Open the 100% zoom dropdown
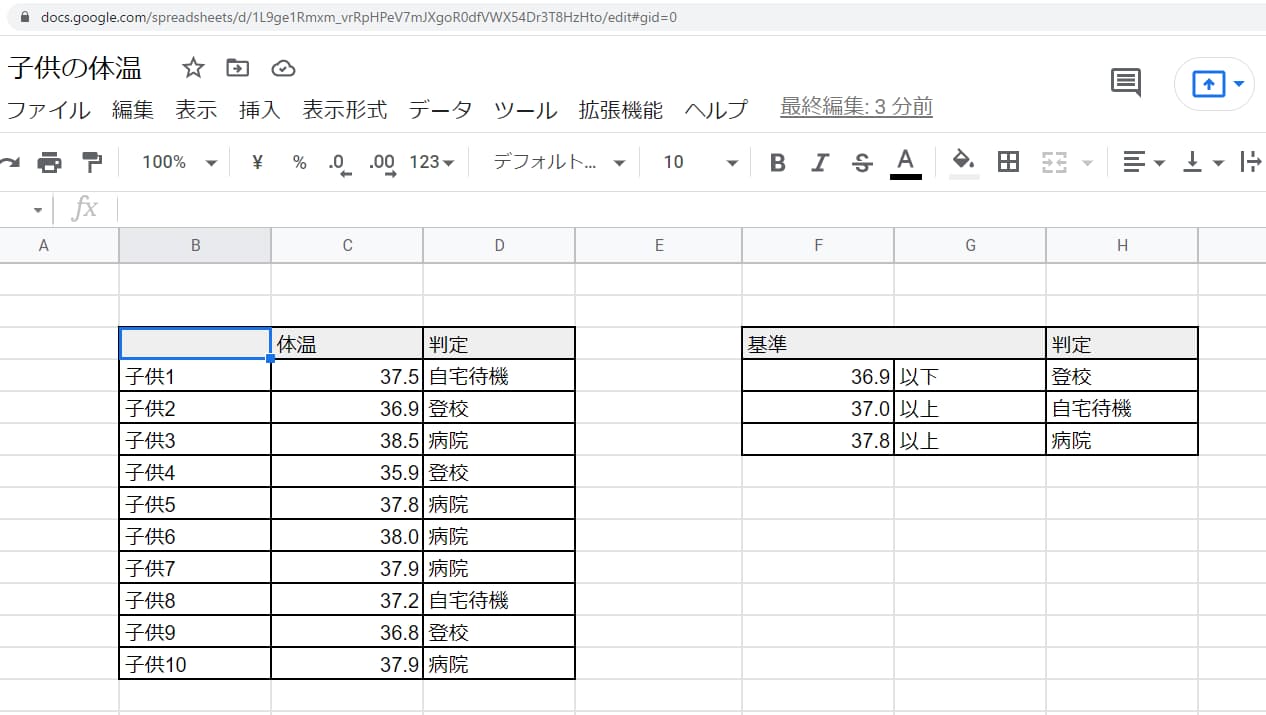This screenshot has width=1266, height=715. coord(179,162)
